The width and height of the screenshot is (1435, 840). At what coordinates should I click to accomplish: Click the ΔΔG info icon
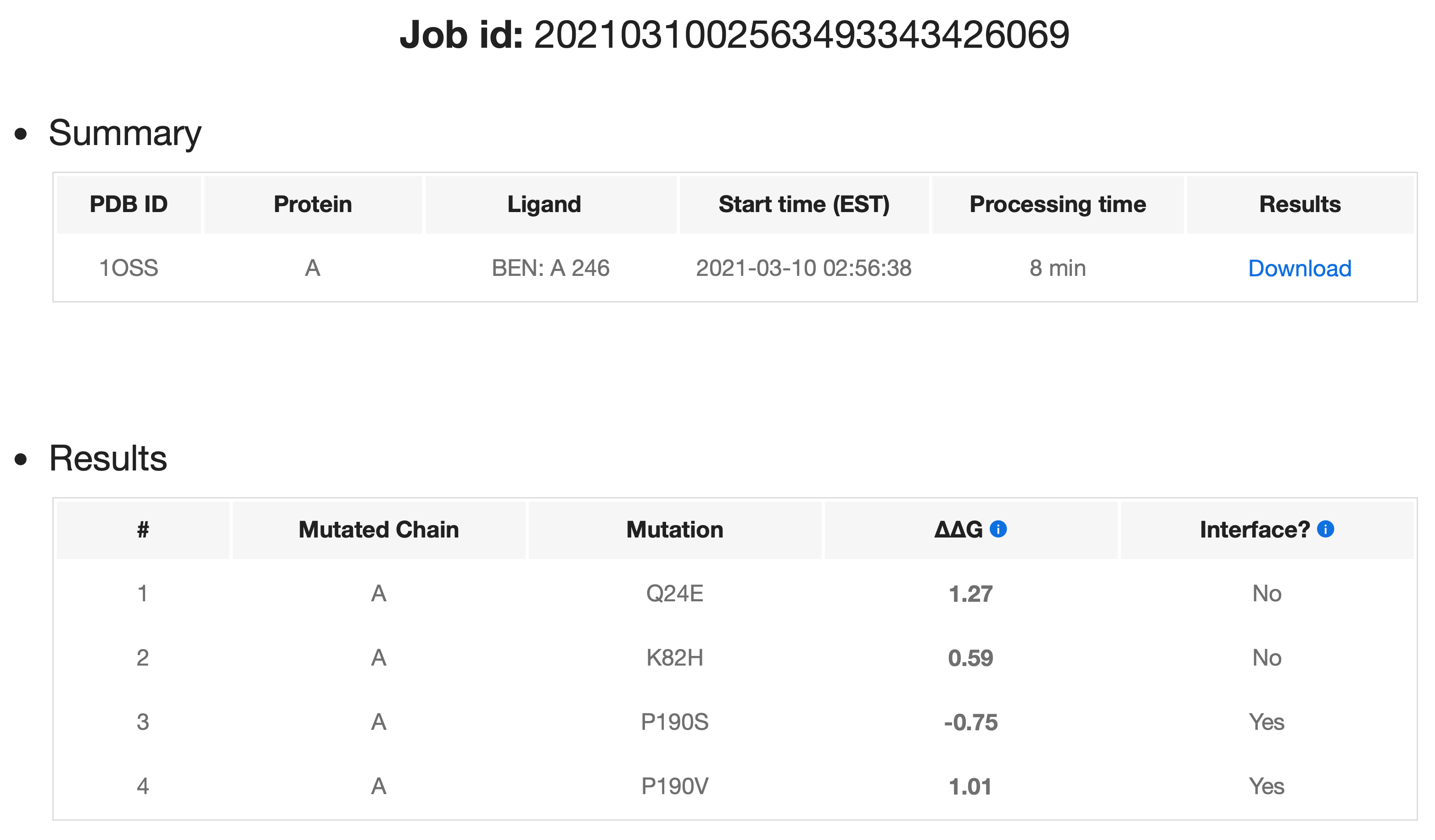[x=998, y=529]
